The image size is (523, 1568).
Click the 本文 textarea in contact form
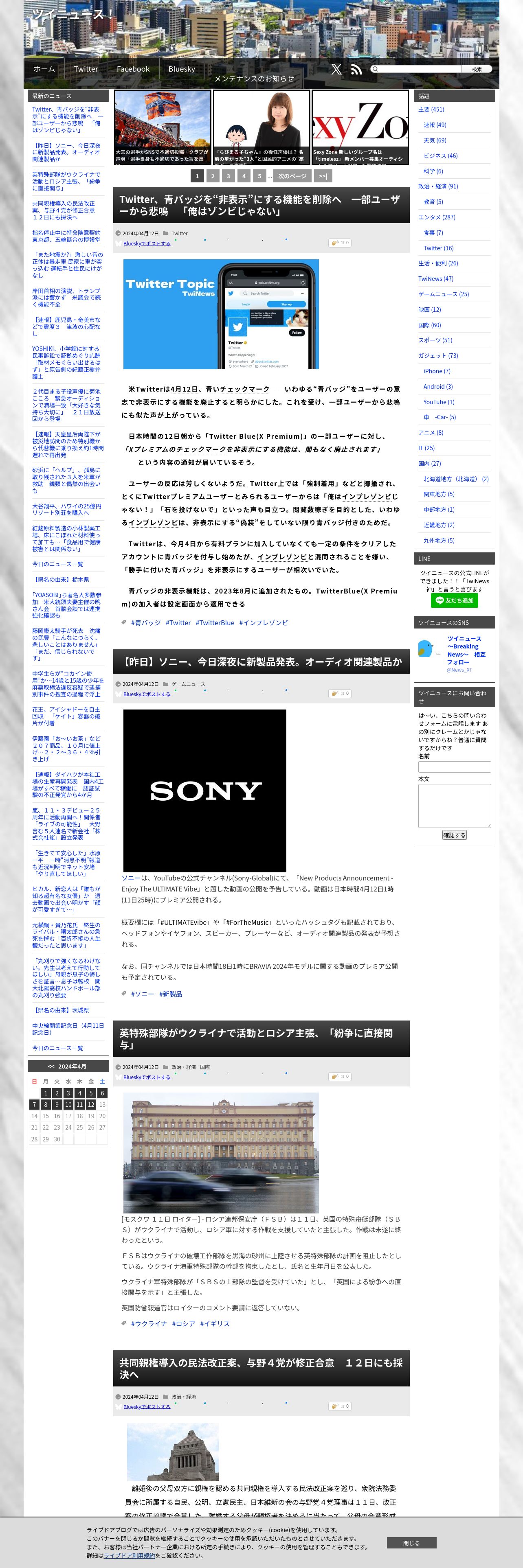coord(454,806)
